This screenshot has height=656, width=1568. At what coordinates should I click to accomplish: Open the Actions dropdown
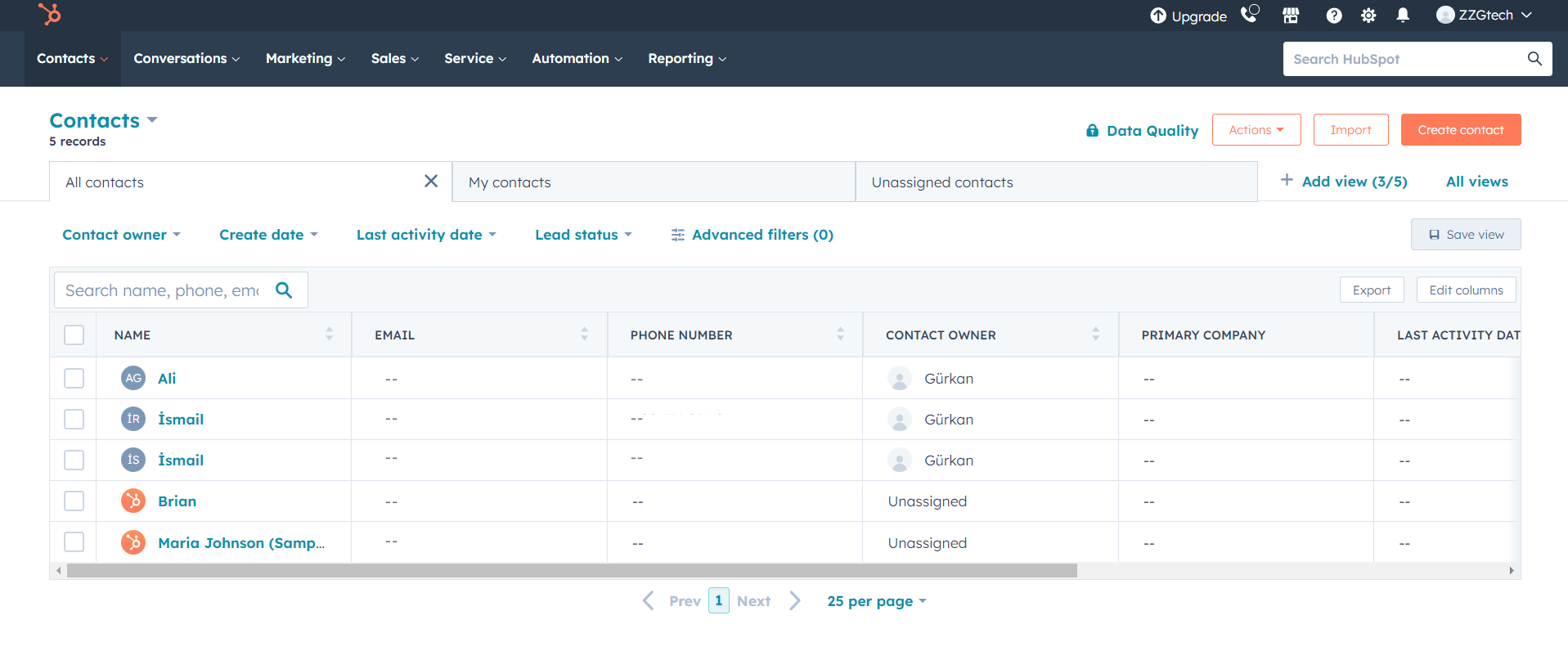coord(1256,130)
